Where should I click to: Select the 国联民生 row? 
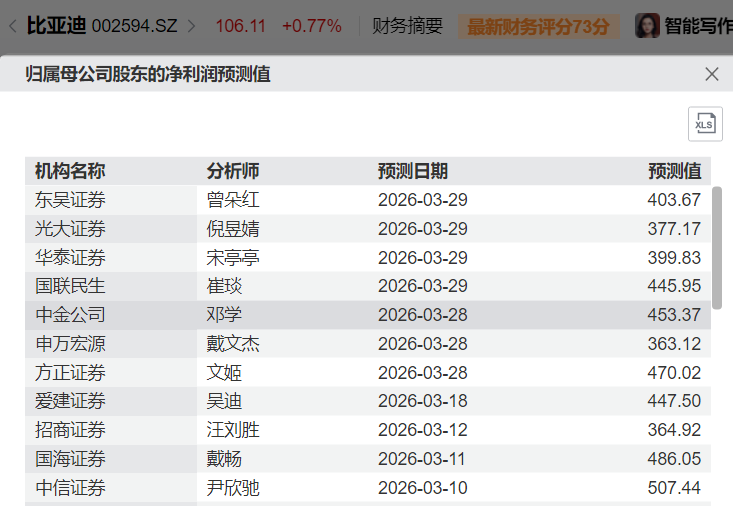368,286
